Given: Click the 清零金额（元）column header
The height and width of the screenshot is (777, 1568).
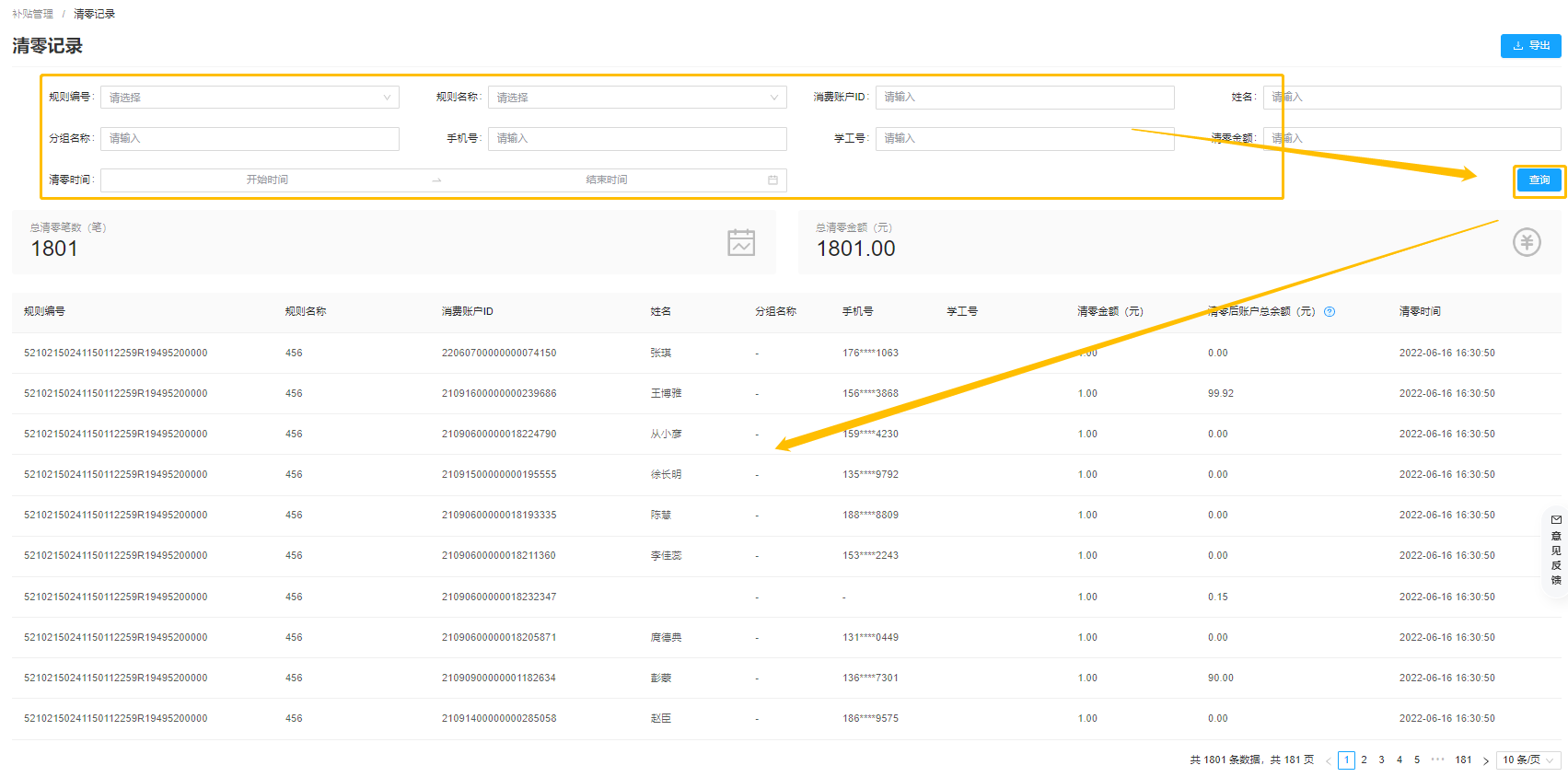Looking at the screenshot, I should tap(1110, 312).
